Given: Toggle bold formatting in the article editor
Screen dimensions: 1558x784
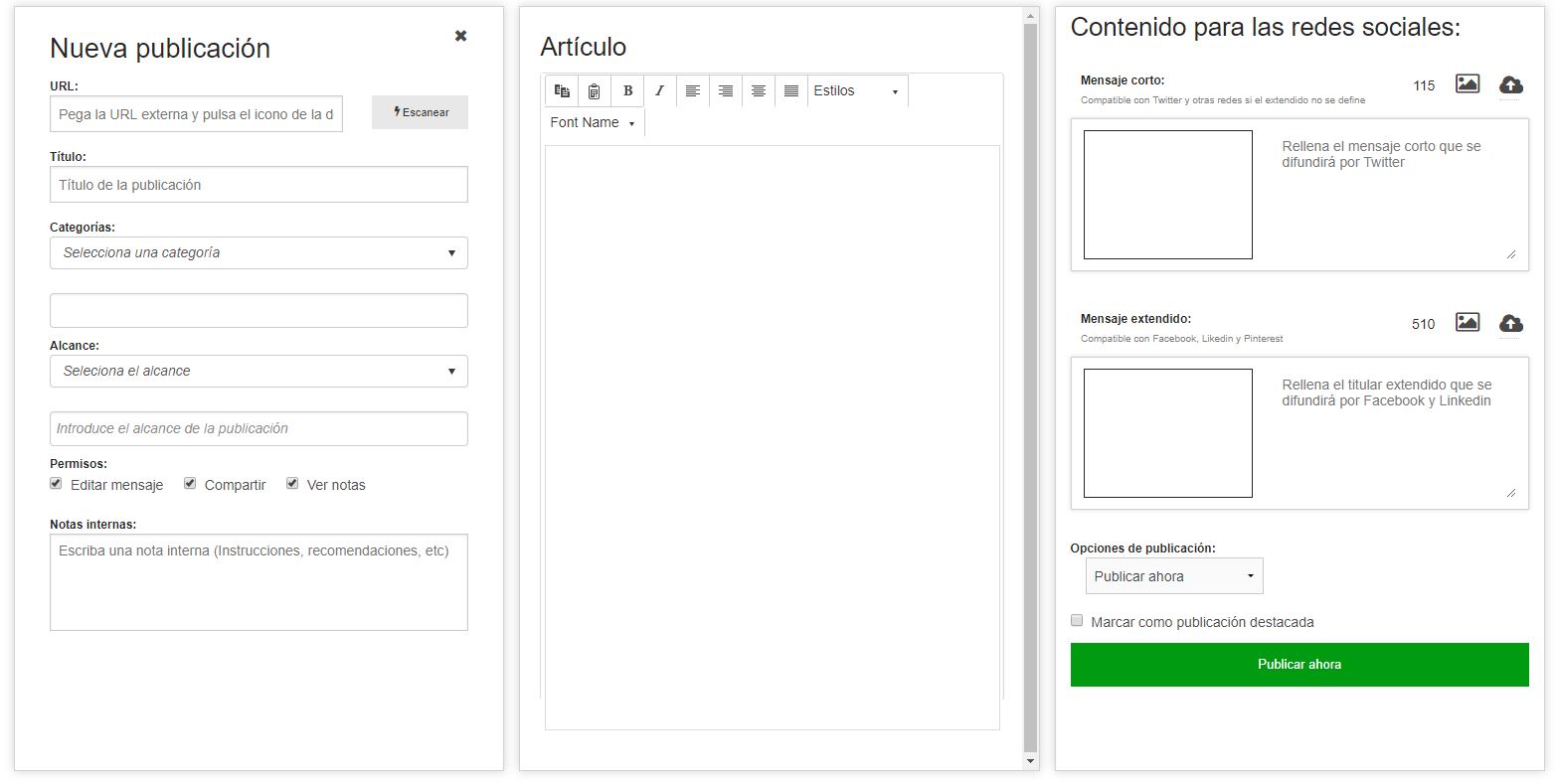Looking at the screenshot, I should click(627, 90).
